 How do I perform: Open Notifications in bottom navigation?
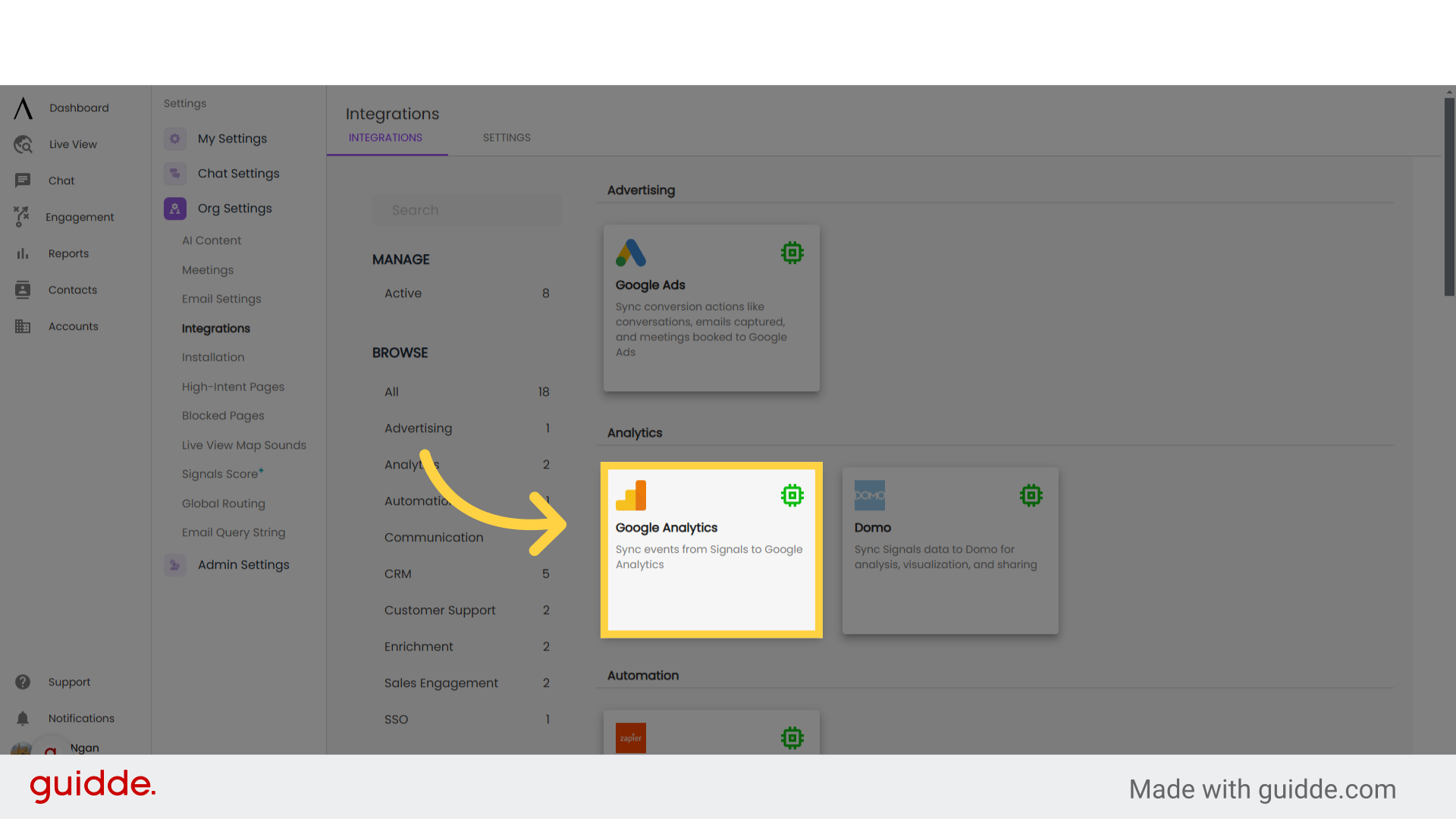pos(81,718)
